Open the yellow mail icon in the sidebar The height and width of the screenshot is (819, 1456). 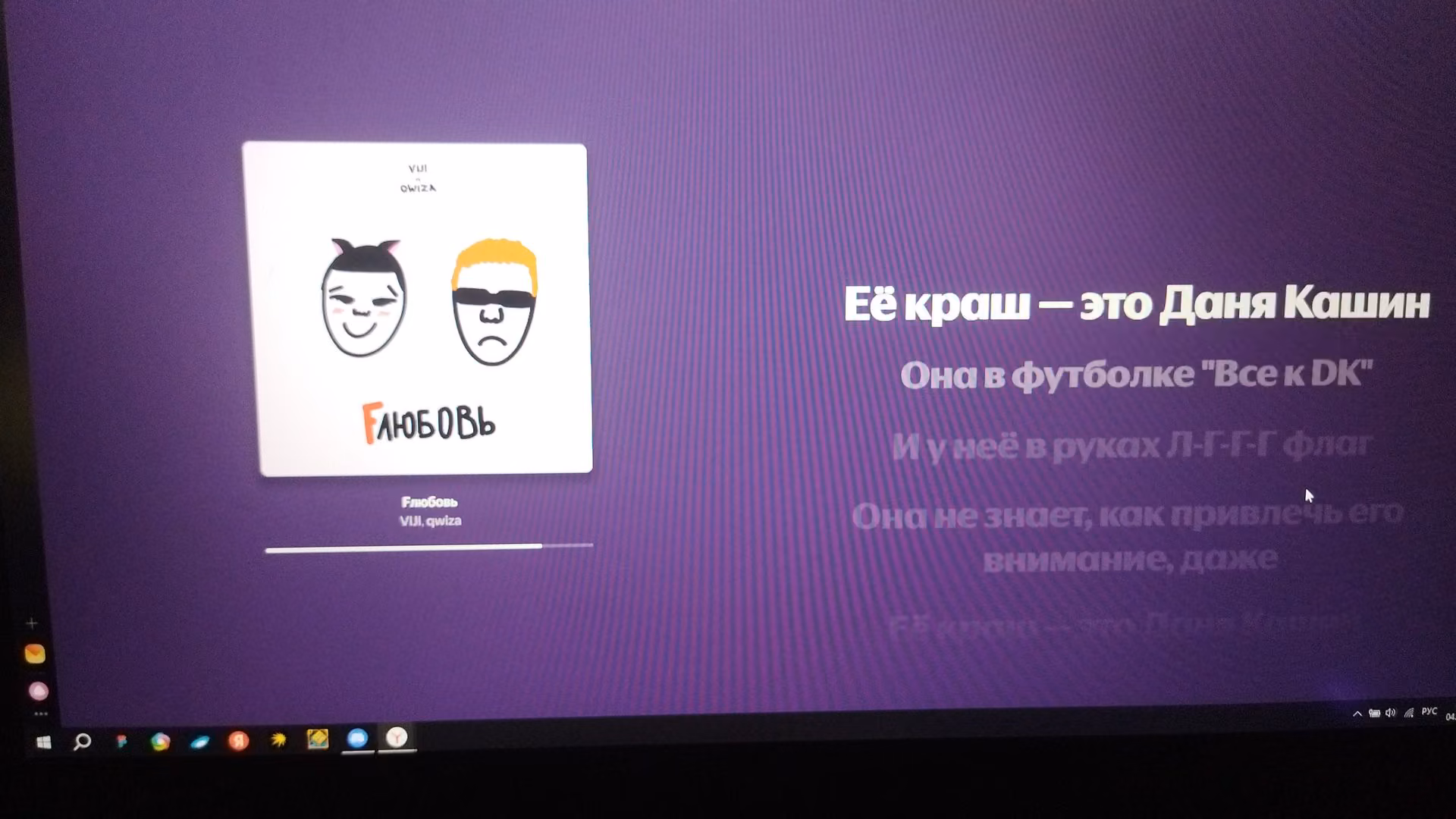click(35, 654)
